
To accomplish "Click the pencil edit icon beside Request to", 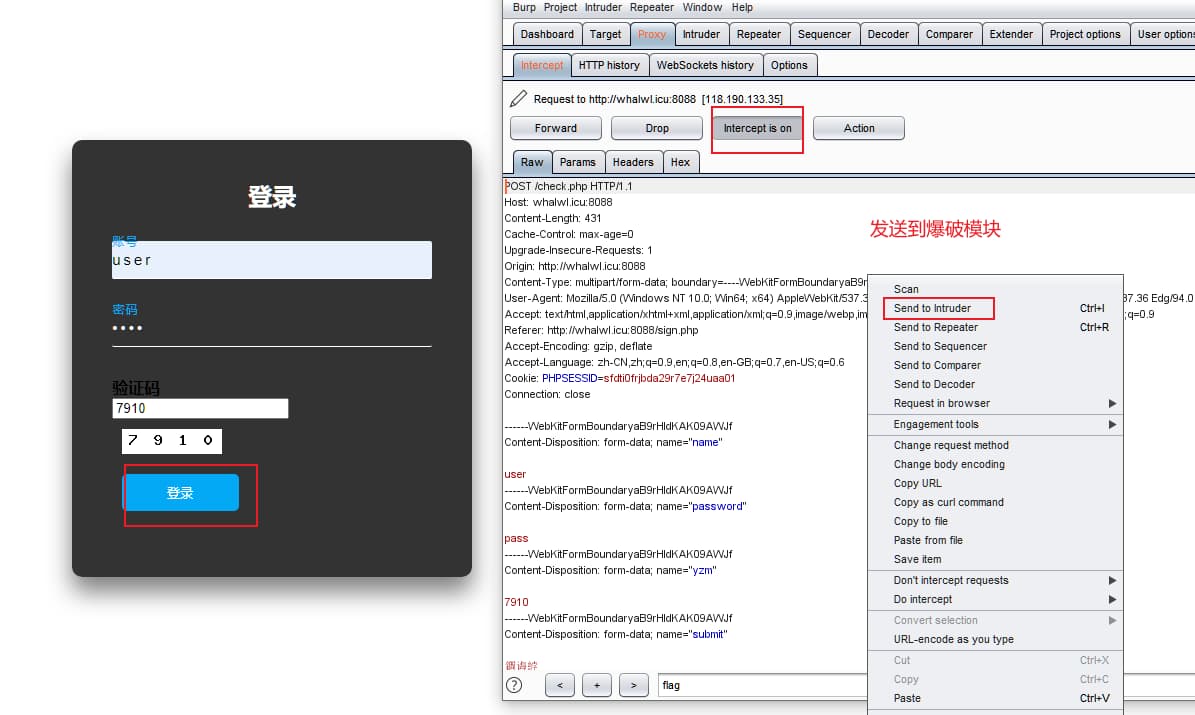I will tap(518, 98).
